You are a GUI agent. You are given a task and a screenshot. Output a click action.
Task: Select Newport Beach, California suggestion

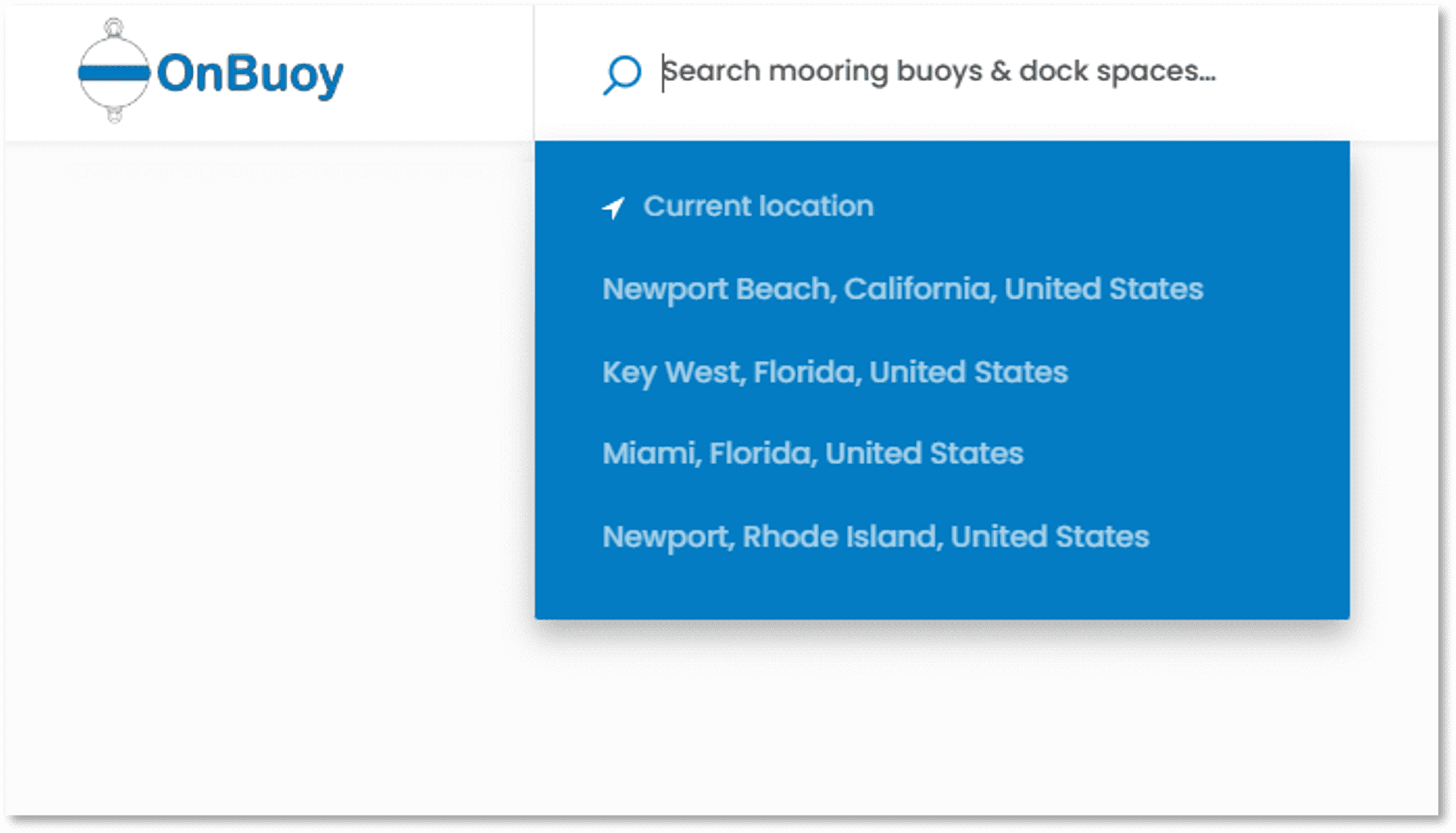(x=902, y=289)
